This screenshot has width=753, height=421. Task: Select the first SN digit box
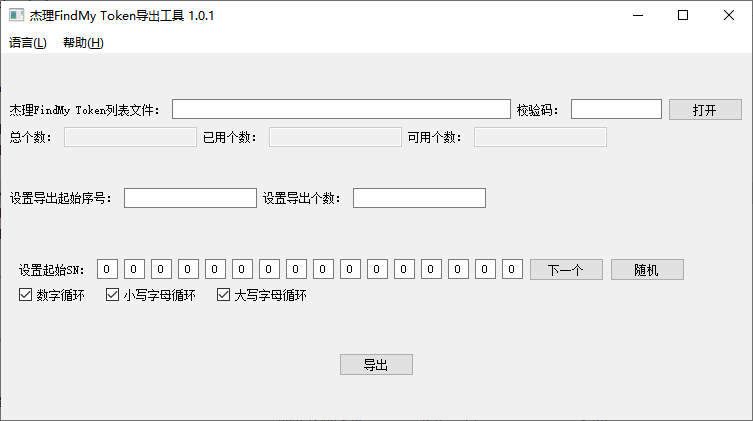point(107,269)
